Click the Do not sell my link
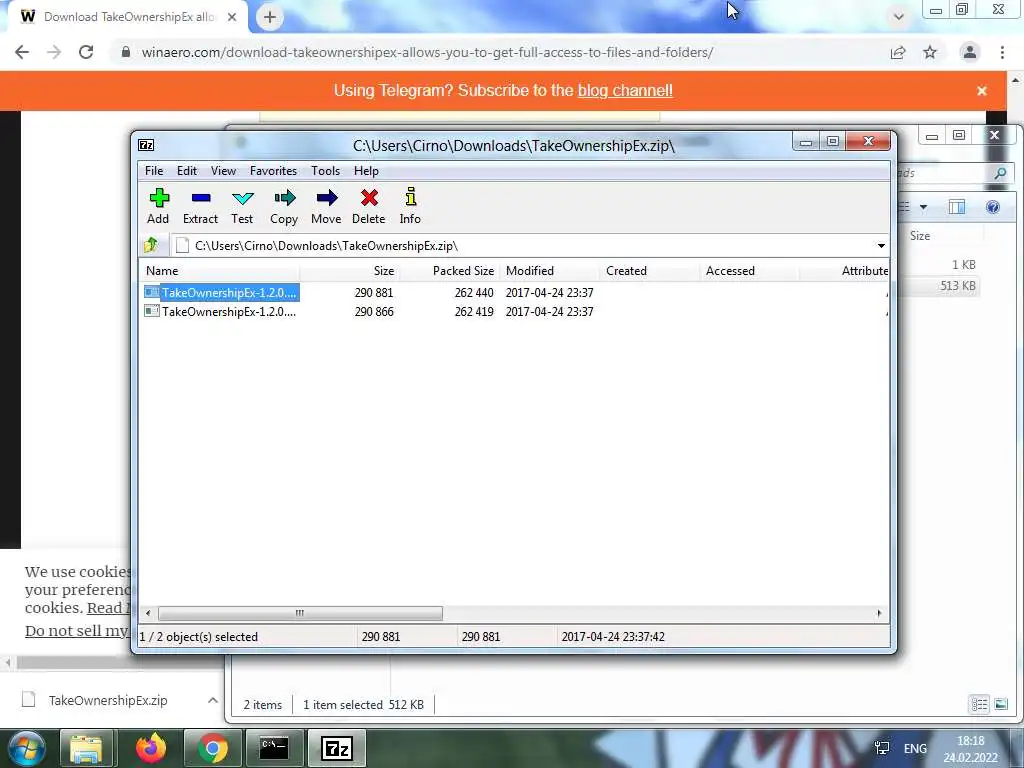Viewport: 1024px width, 768px height. (76, 631)
